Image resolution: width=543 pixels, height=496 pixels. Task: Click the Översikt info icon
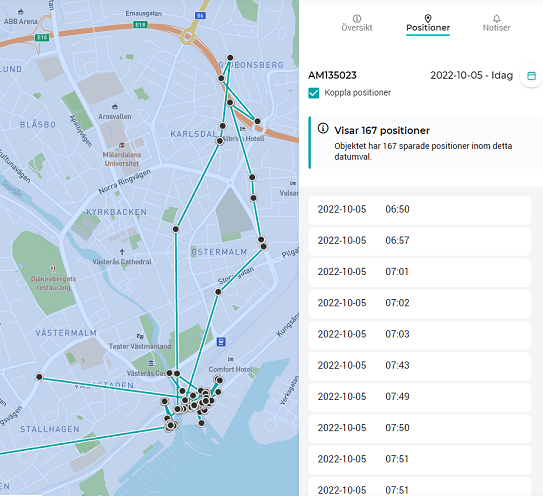pyautogui.click(x=357, y=18)
